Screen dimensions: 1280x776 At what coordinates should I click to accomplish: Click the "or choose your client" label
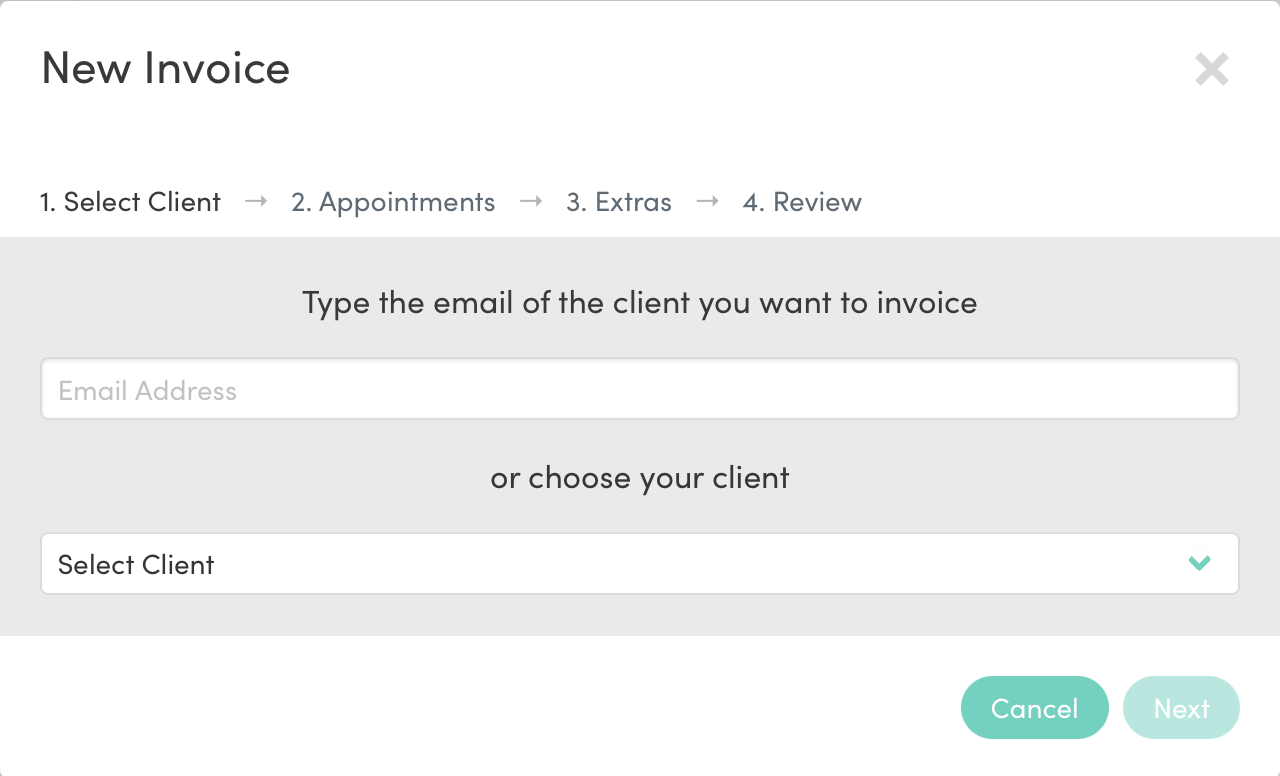639,478
